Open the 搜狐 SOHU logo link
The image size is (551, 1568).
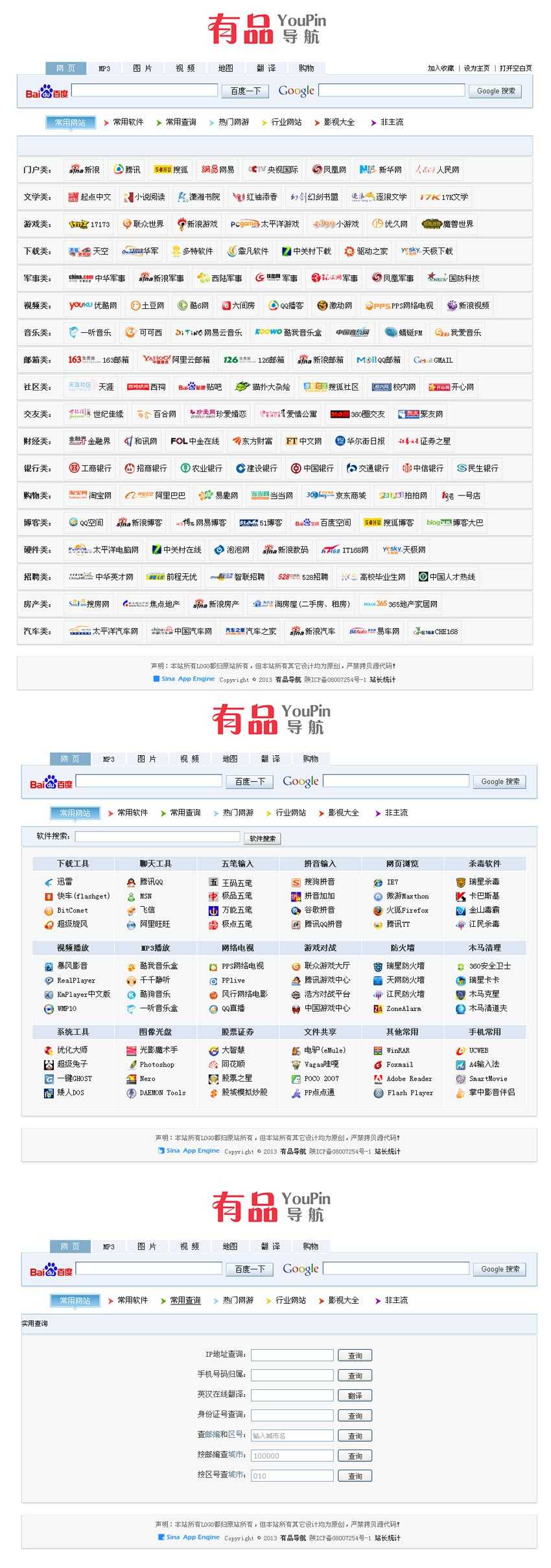(163, 170)
